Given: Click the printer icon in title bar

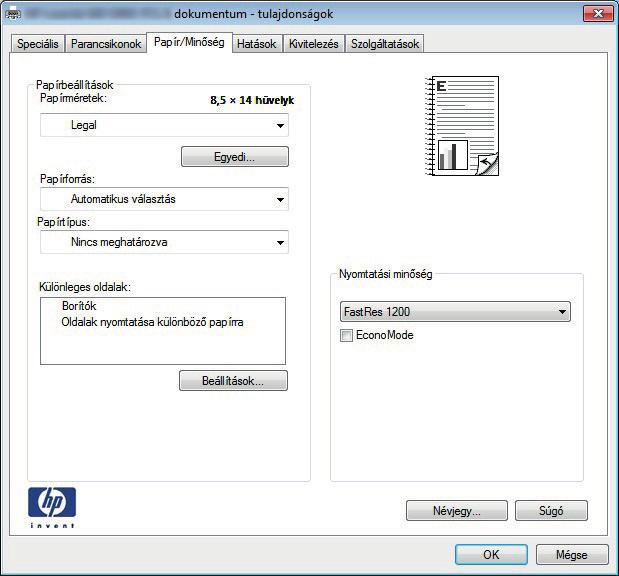Looking at the screenshot, I should point(13,14).
